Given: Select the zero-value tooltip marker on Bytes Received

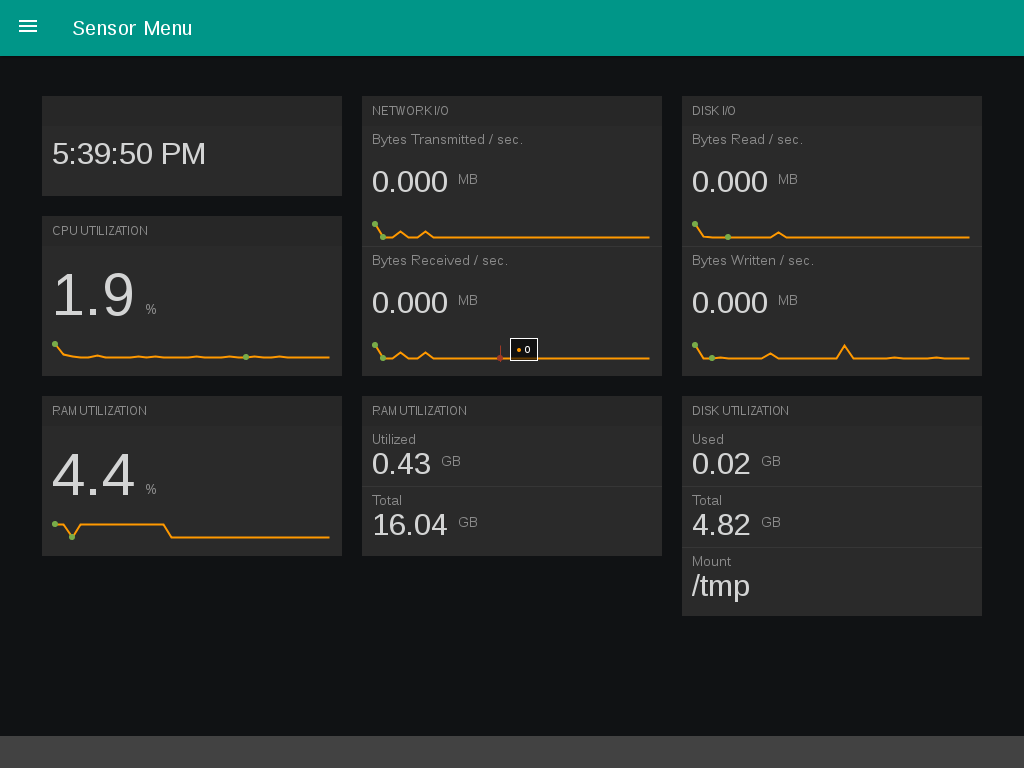Looking at the screenshot, I should coord(523,349).
